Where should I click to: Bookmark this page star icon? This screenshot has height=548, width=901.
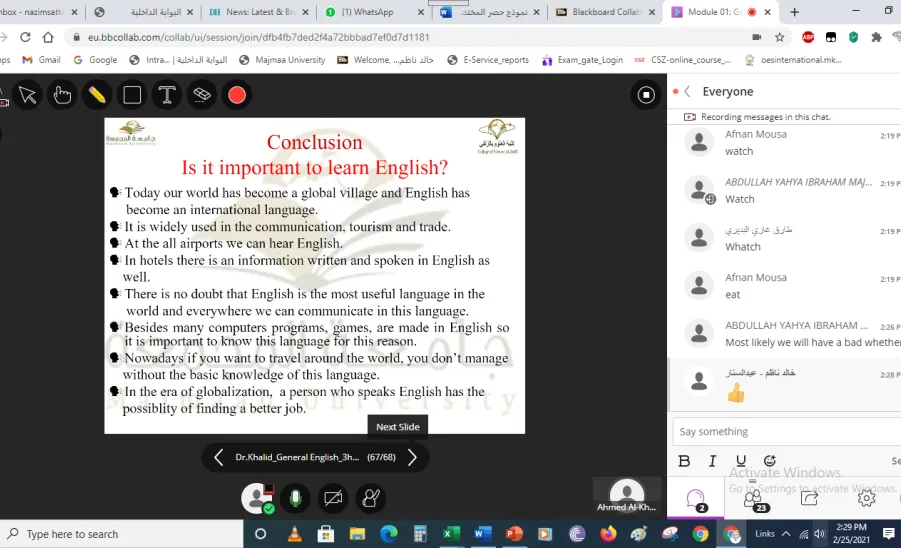pos(779,37)
